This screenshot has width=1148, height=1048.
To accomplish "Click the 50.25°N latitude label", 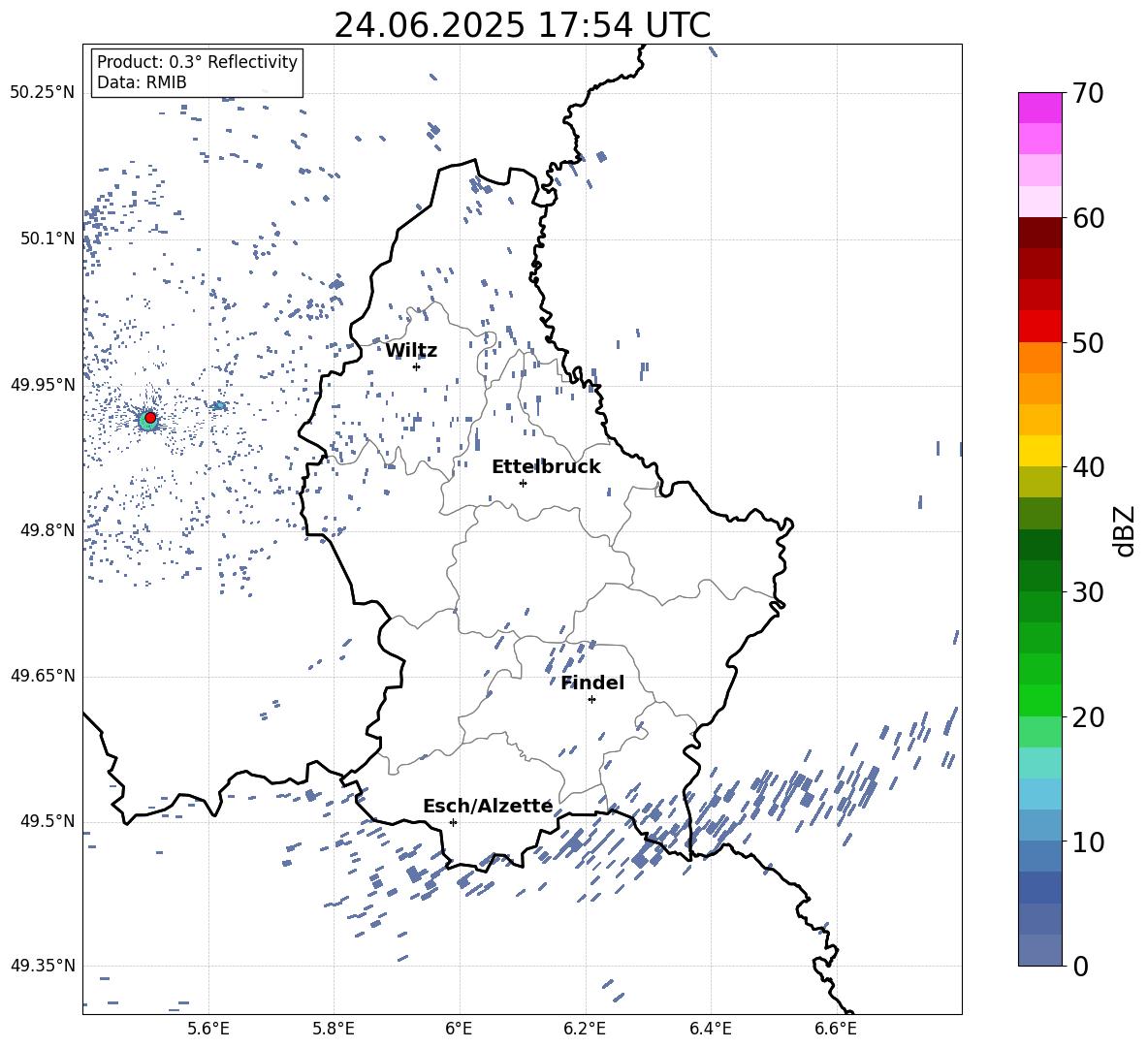I will point(43,93).
